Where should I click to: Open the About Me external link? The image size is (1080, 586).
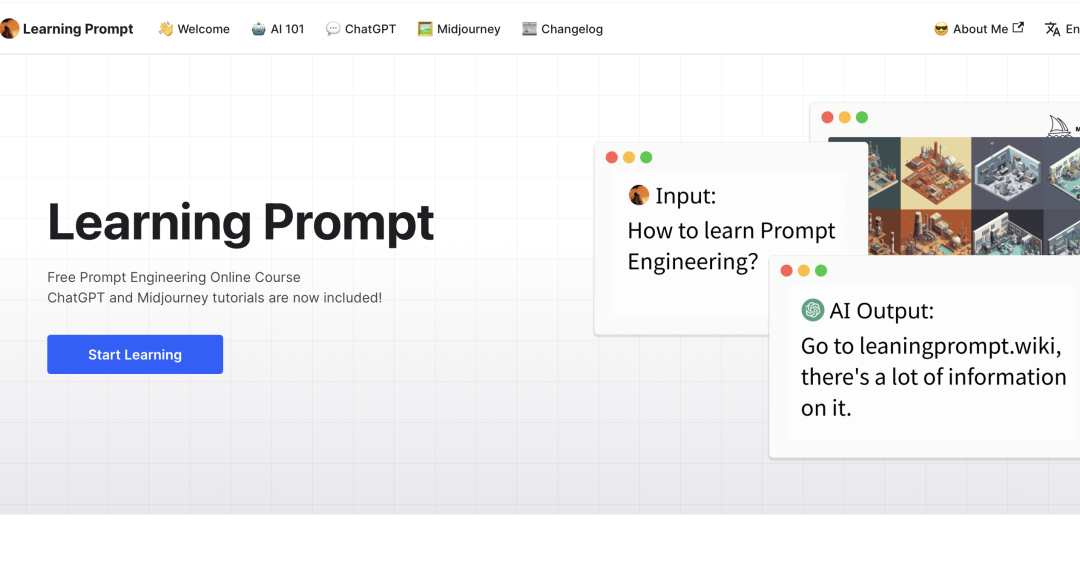979,29
